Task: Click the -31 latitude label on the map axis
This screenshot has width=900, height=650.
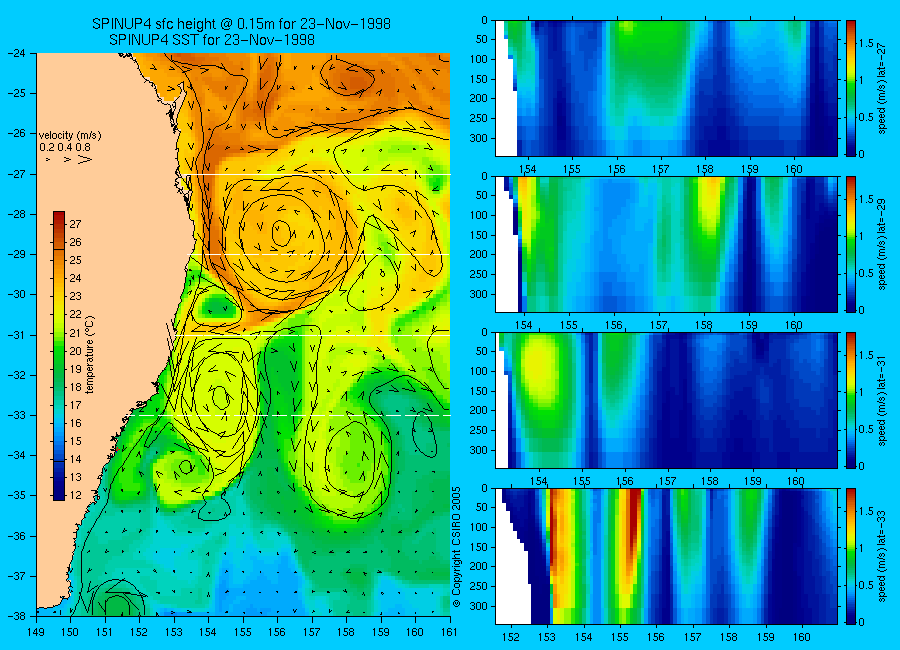Action: 16,335
